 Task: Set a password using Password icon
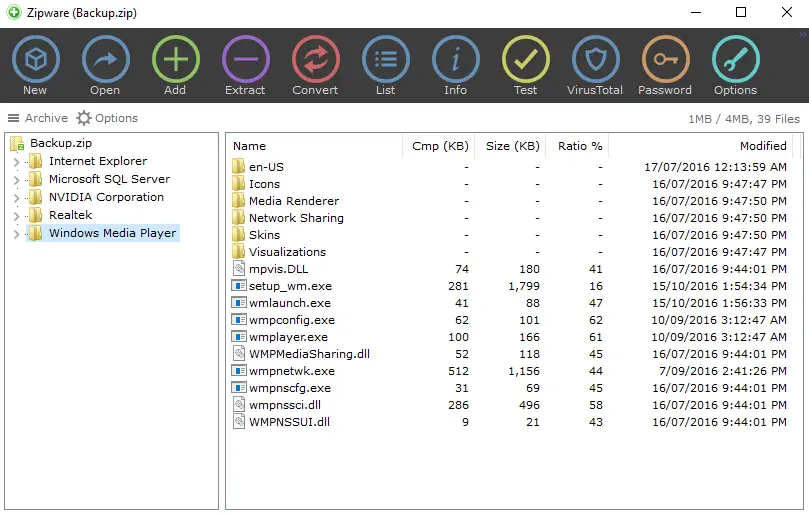[665, 60]
